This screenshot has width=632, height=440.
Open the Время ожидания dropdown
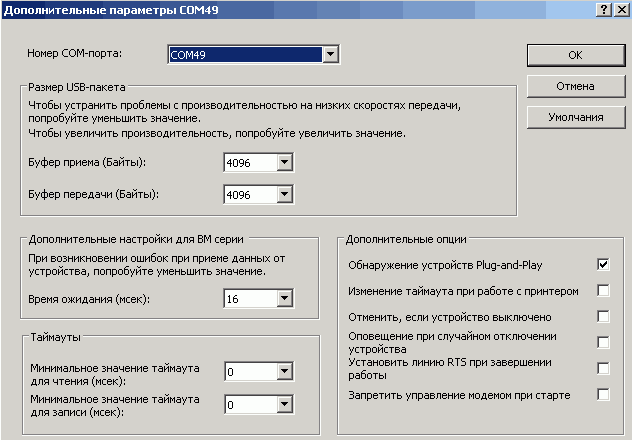pos(284,298)
